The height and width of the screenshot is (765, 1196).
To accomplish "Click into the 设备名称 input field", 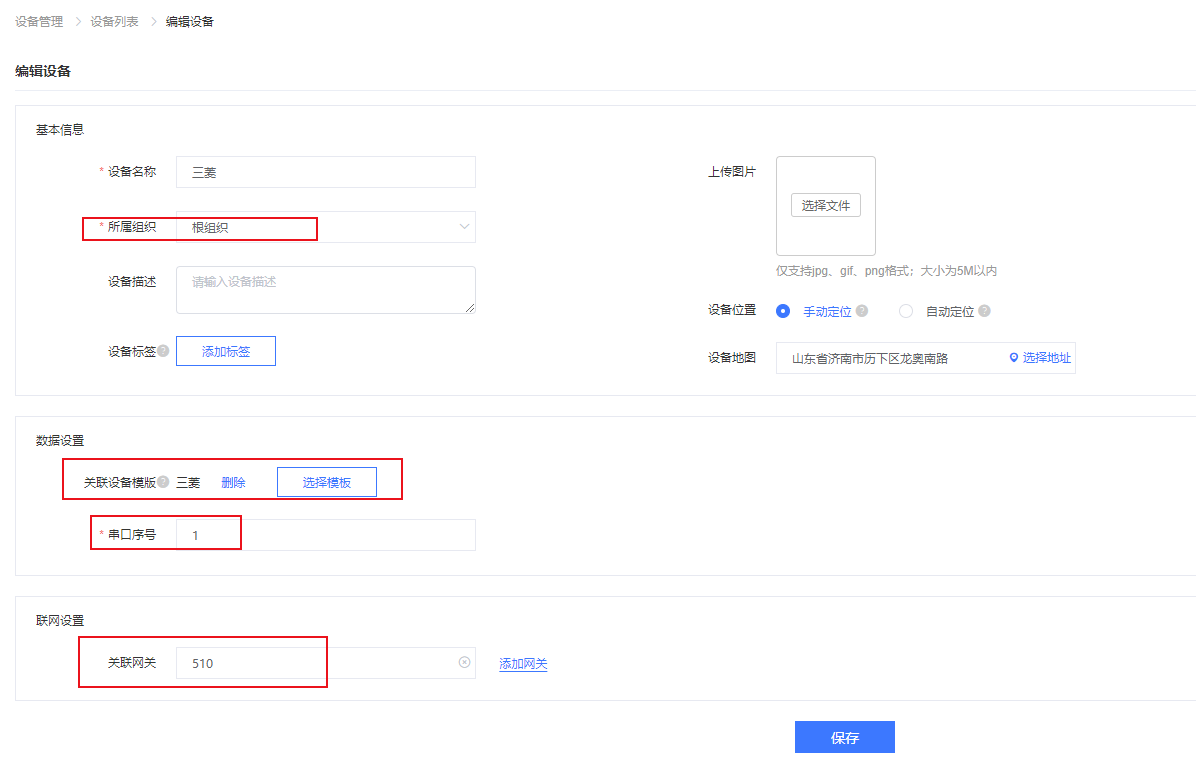I will (325, 172).
